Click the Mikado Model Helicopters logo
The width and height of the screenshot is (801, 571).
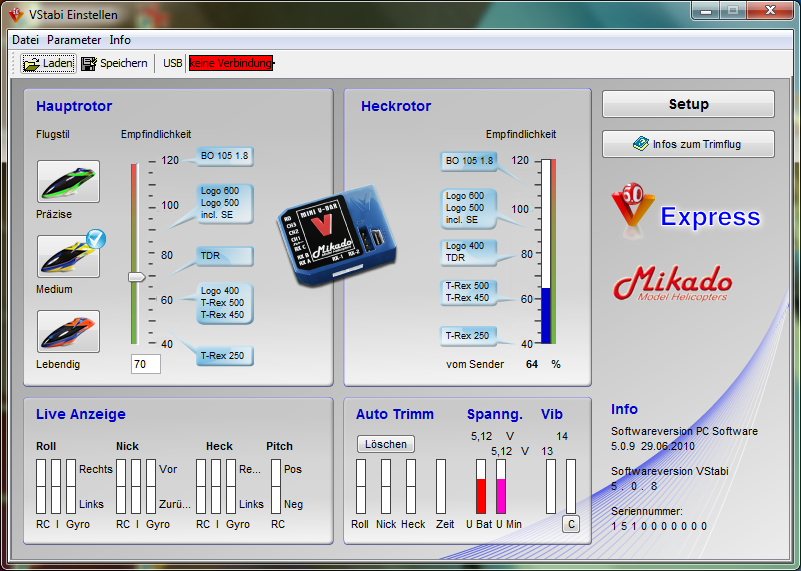pos(673,283)
